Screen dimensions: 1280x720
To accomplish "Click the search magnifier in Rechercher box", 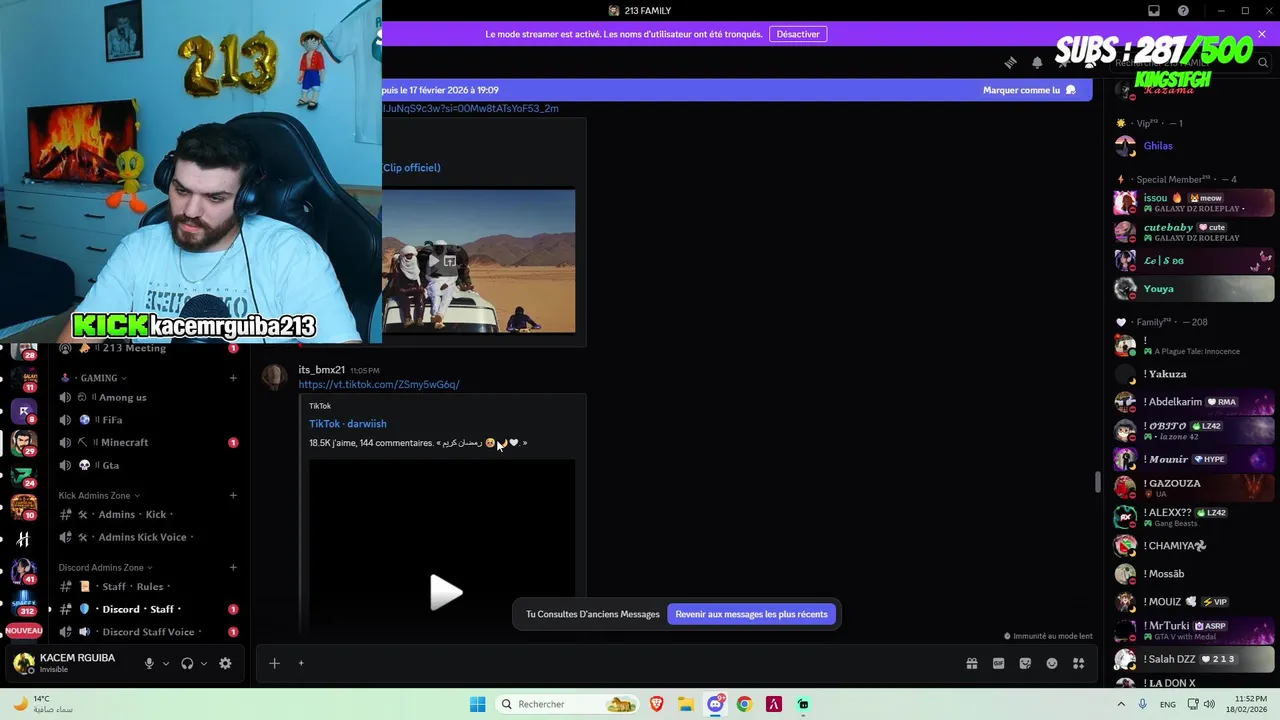I will point(1263,63).
